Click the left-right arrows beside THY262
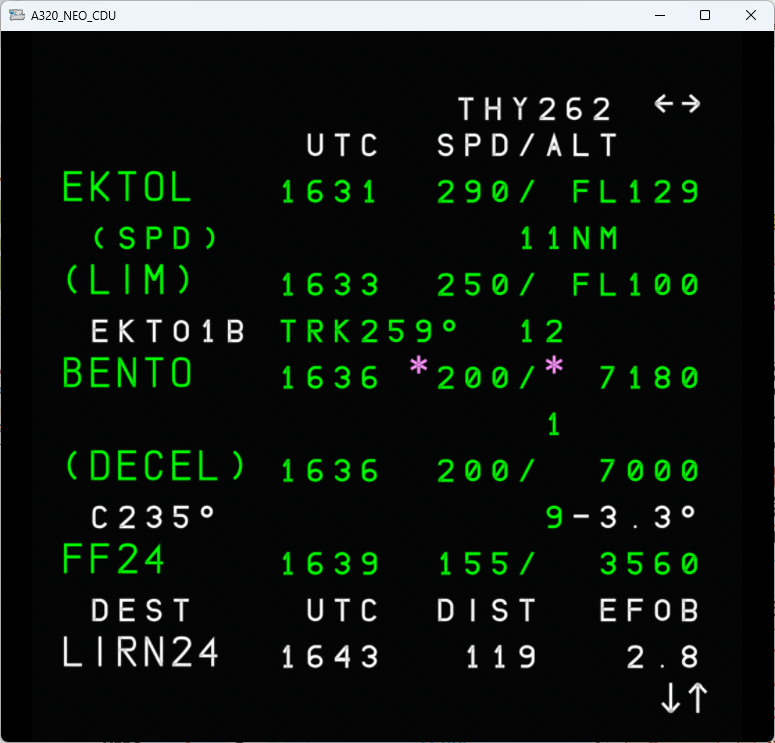This screenshot has height=743, width=775. pyautogui.click(x=677, y=104)
